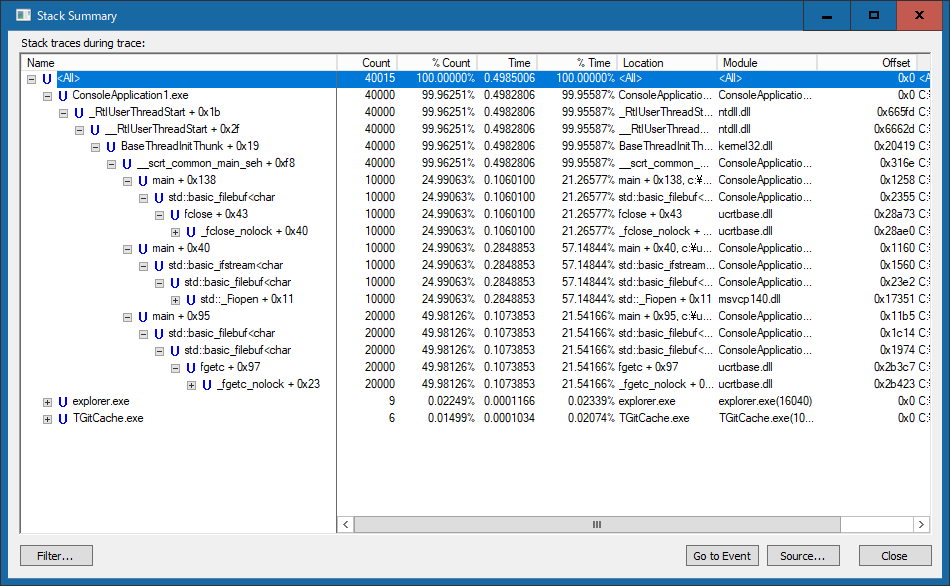Open the Filter dialog button

tap(56, 556)
